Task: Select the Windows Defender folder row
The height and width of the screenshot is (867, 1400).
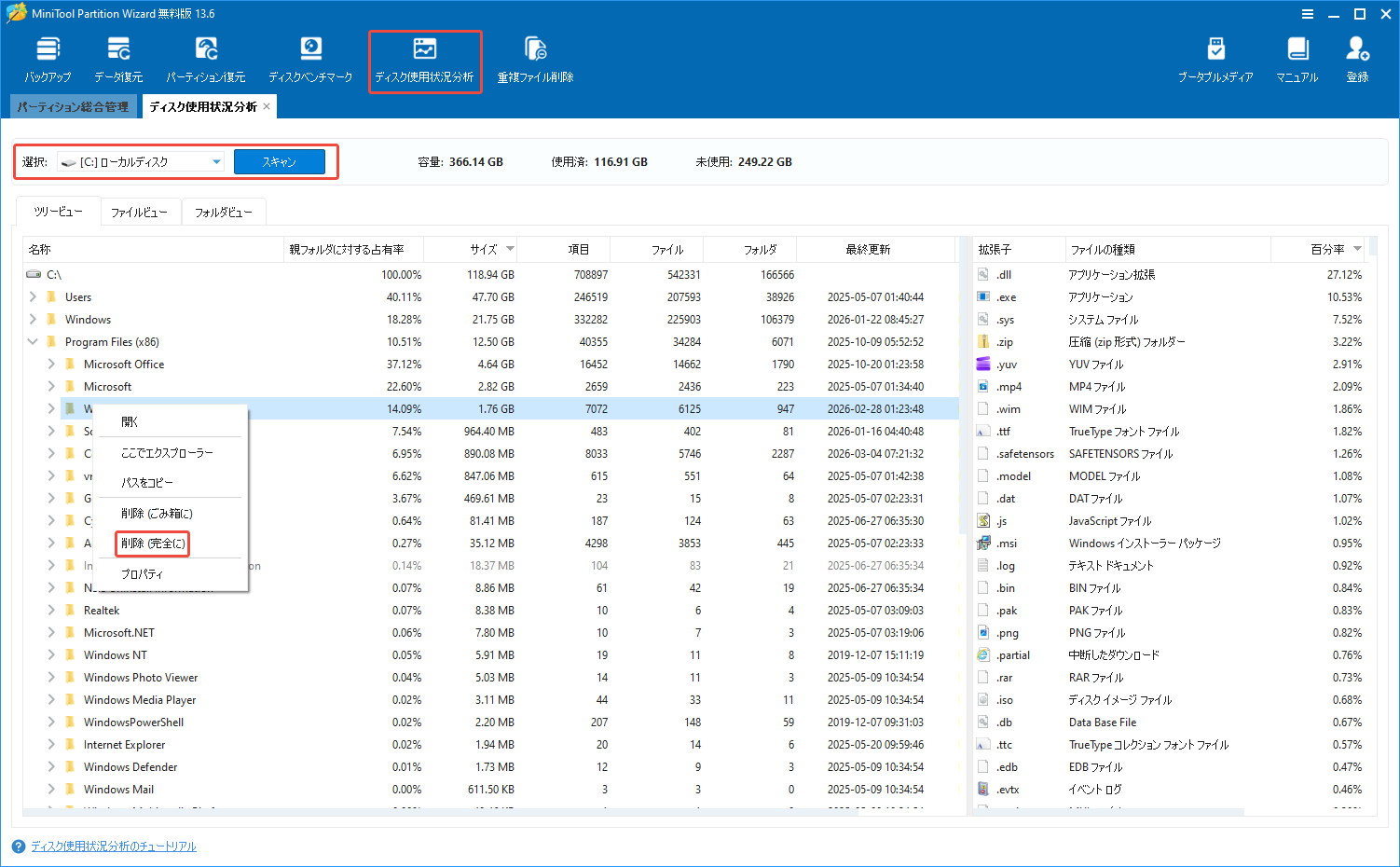Action: pyautogui.click(x=132, y=766)
